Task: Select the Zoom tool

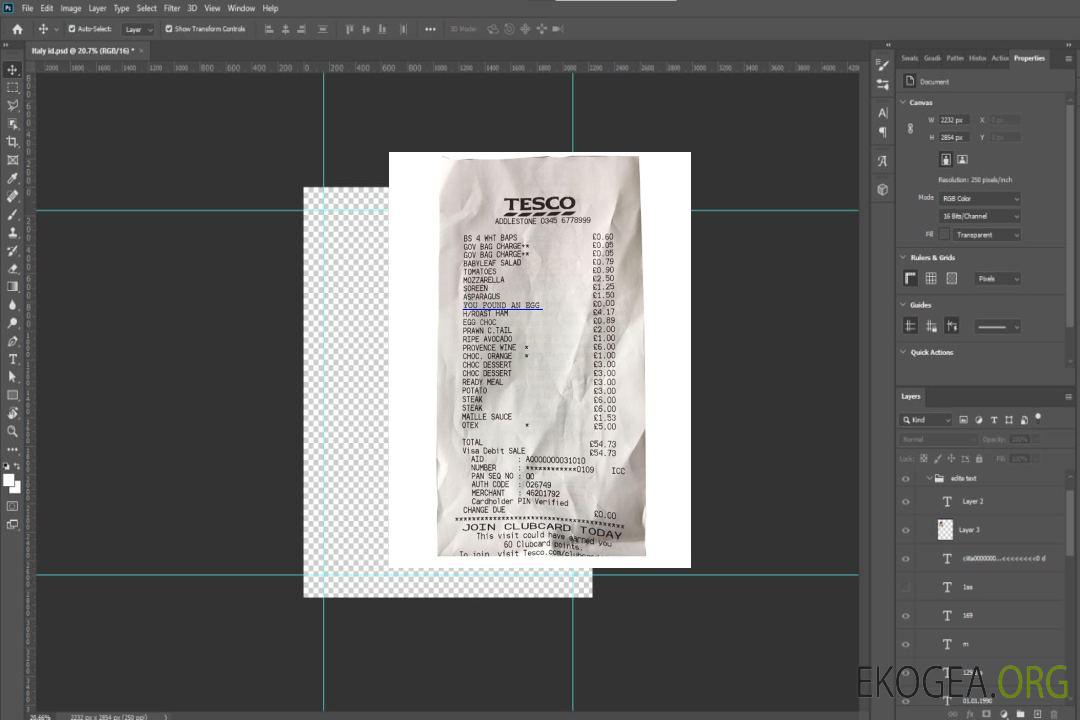Action: [12, 431]
